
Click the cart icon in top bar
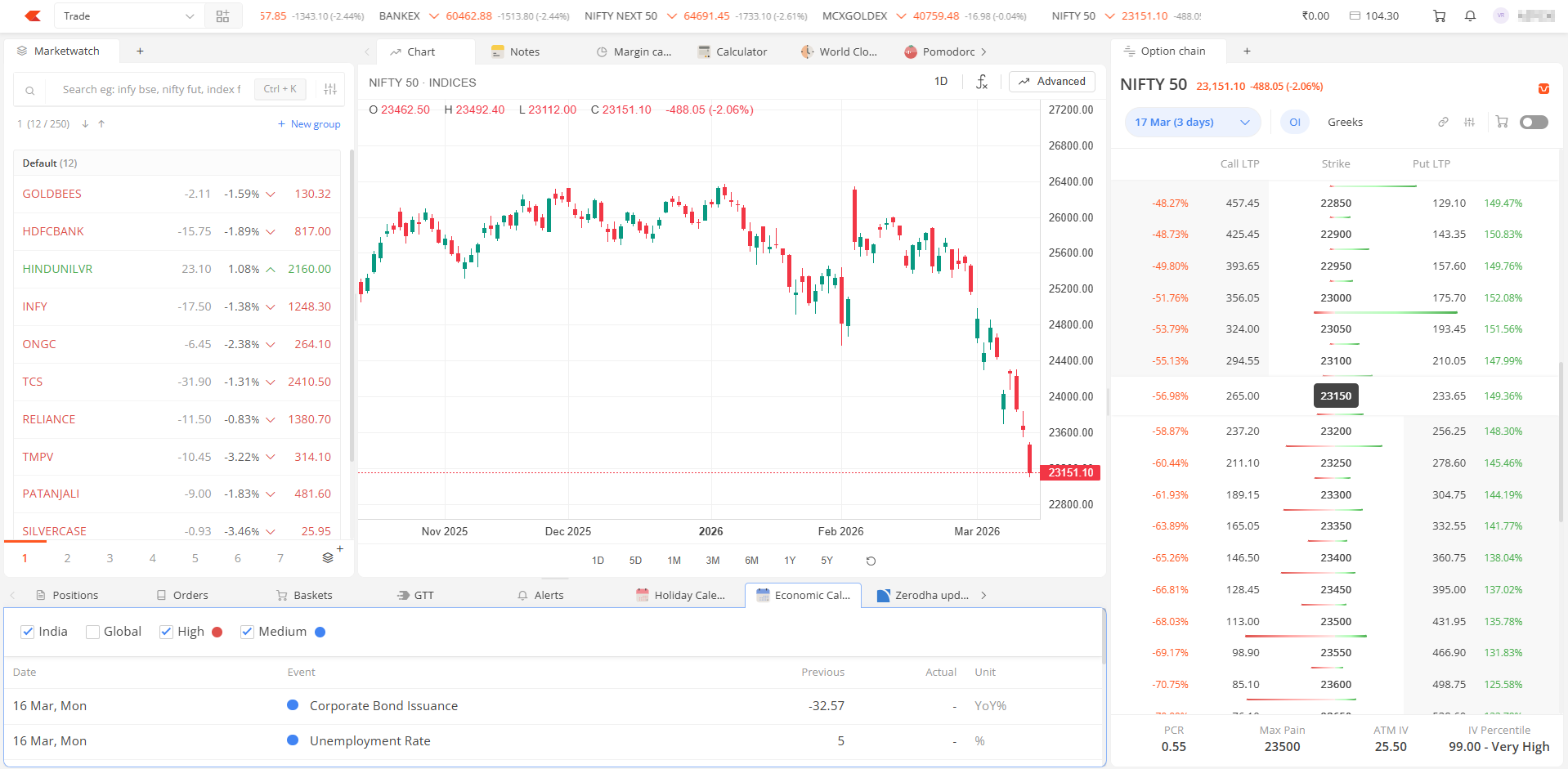[x=1439, y=16]
